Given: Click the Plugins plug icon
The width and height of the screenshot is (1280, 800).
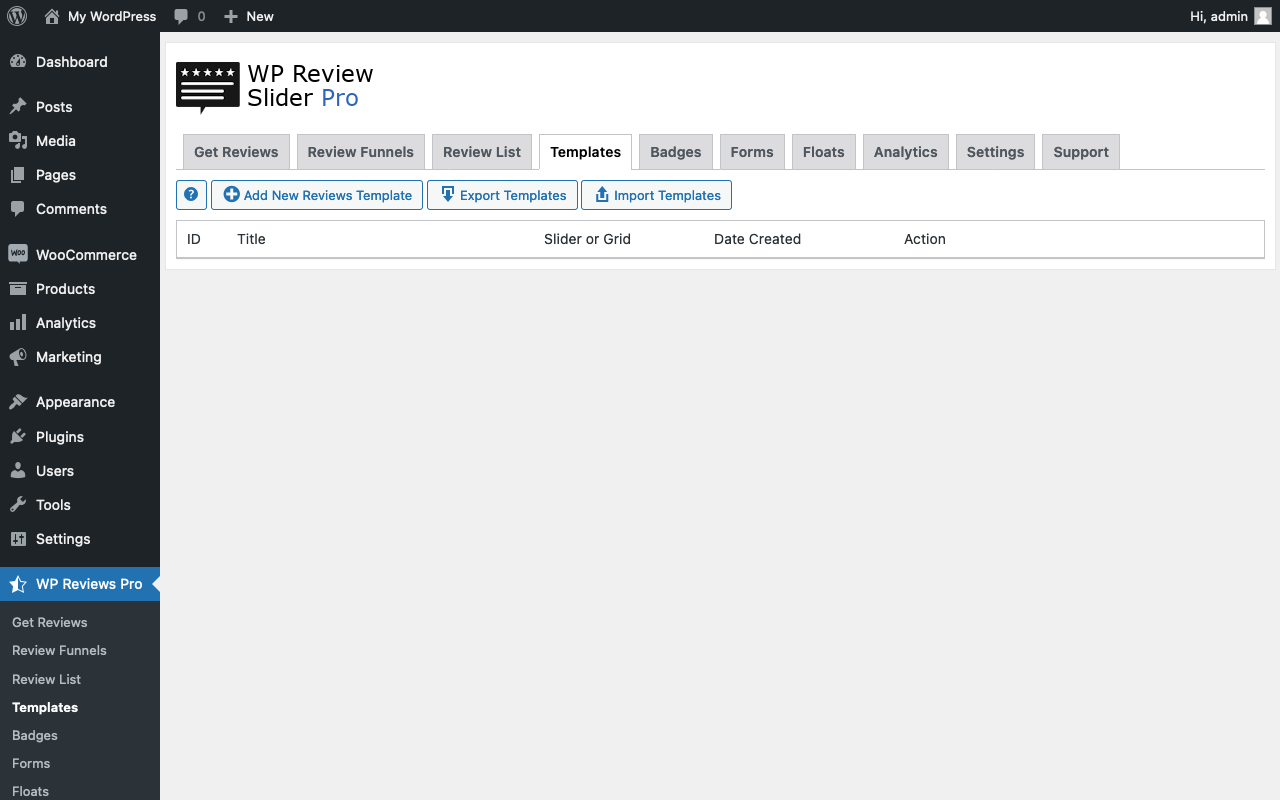Looking at the screenshot, I should pos(18,437).
